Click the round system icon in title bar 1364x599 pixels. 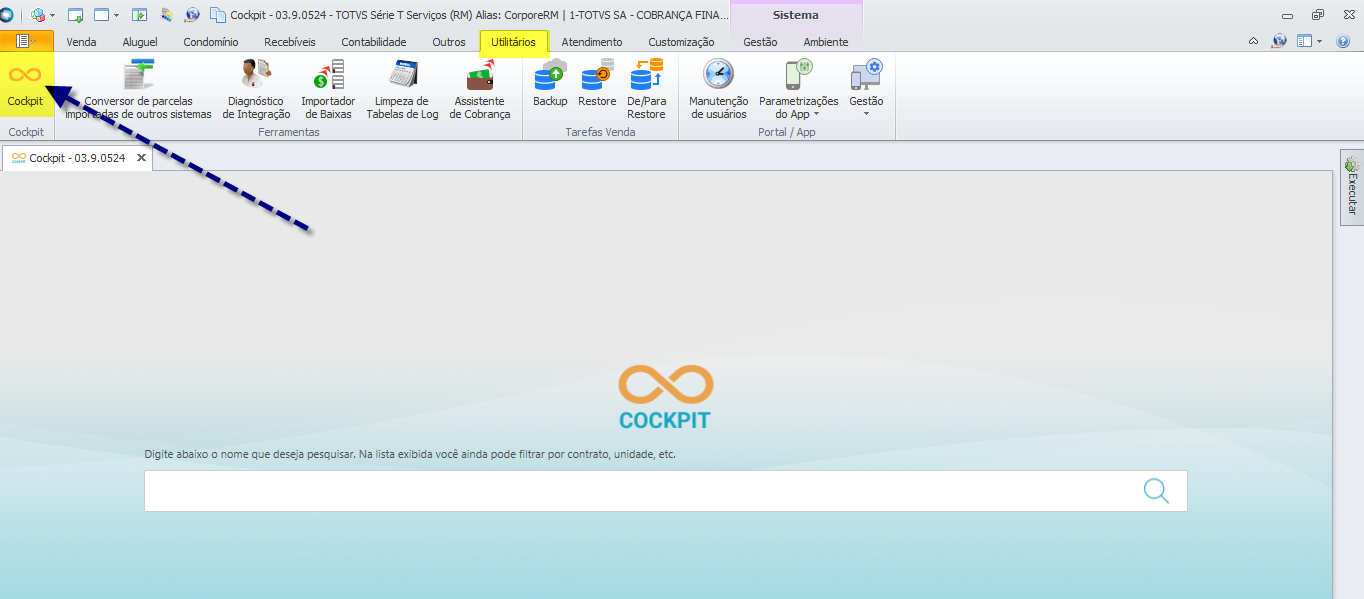[6, 15]
